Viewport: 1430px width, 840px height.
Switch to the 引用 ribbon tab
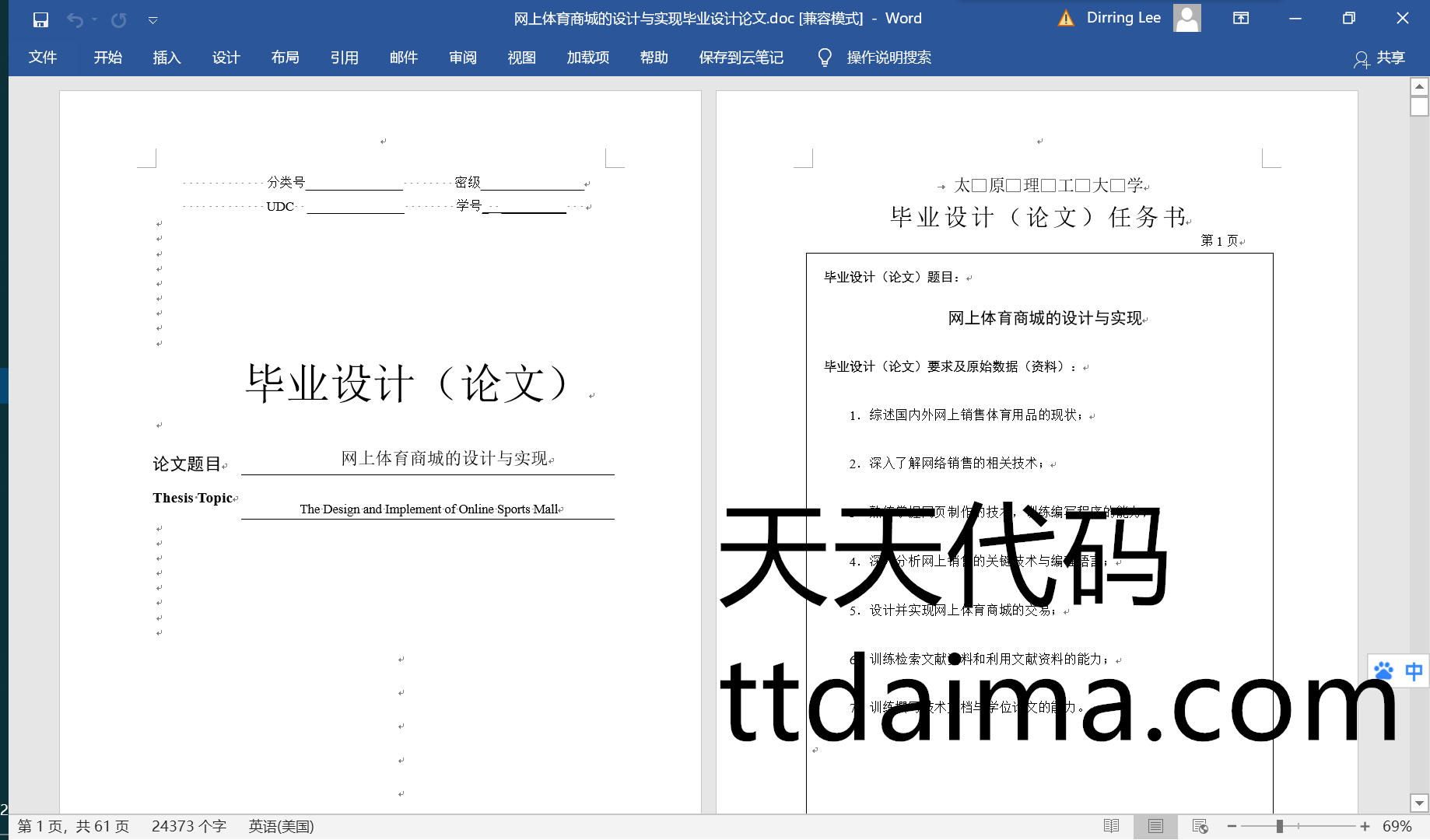pyautogui.click(x=344, y=58)
